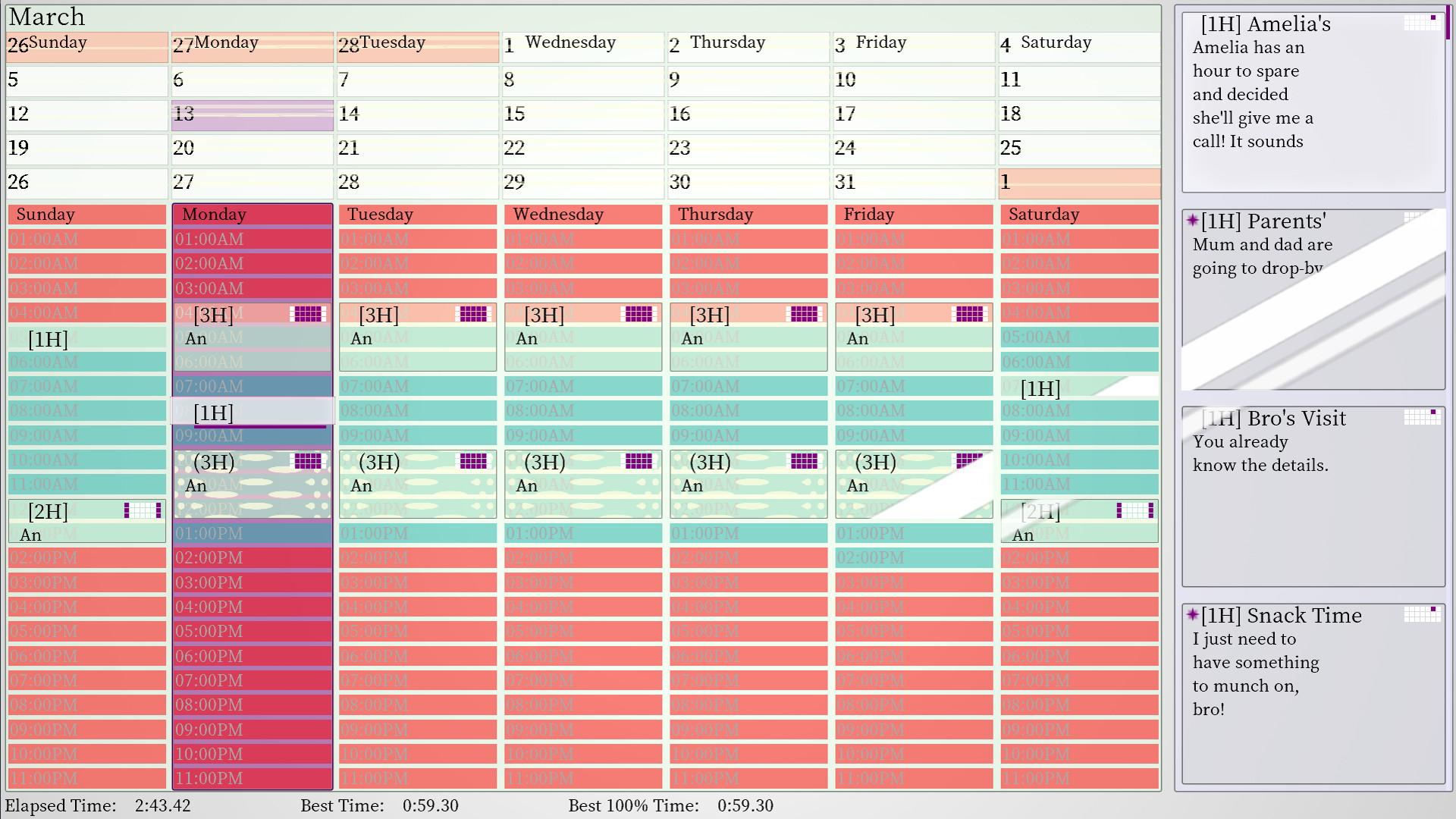The height and width of the screenshot is (819, 1456).
Task: Click the Monday column header in the weekly schedule
Action: click(253, 215)
